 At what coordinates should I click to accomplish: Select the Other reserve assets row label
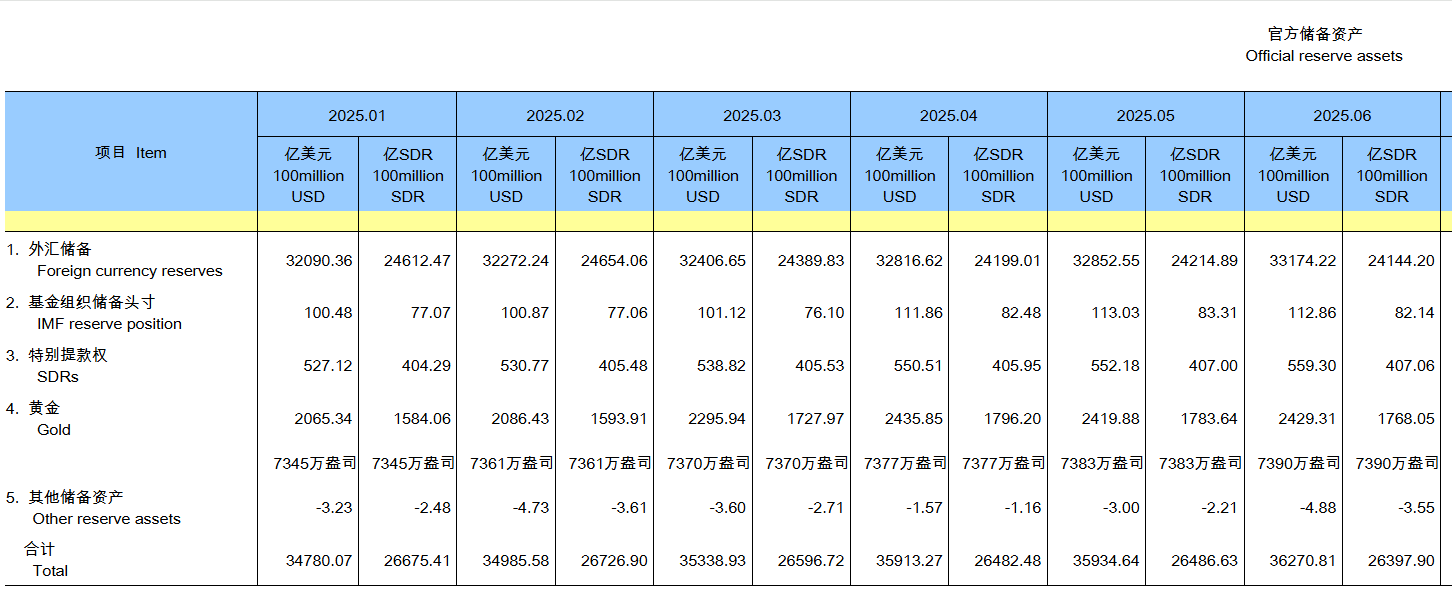(109, 518)
